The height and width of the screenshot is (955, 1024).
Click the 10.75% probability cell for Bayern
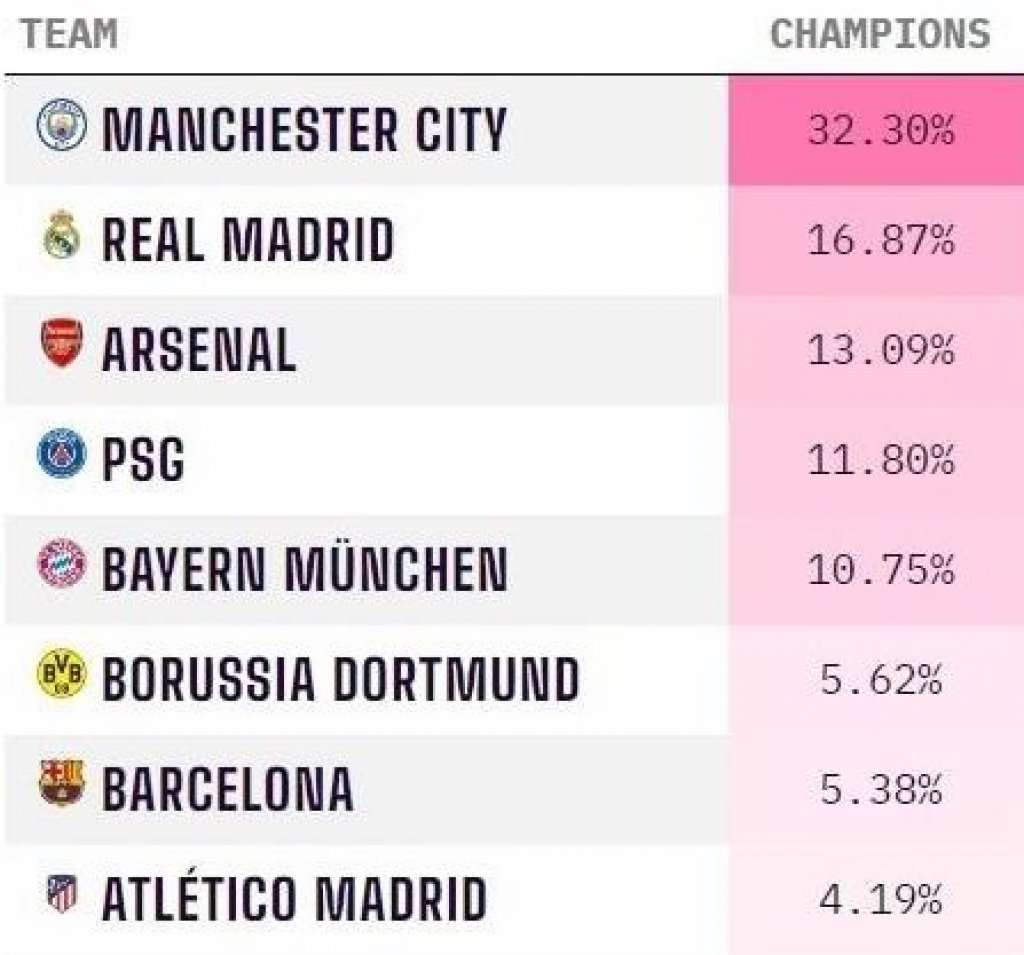point(875,570)
